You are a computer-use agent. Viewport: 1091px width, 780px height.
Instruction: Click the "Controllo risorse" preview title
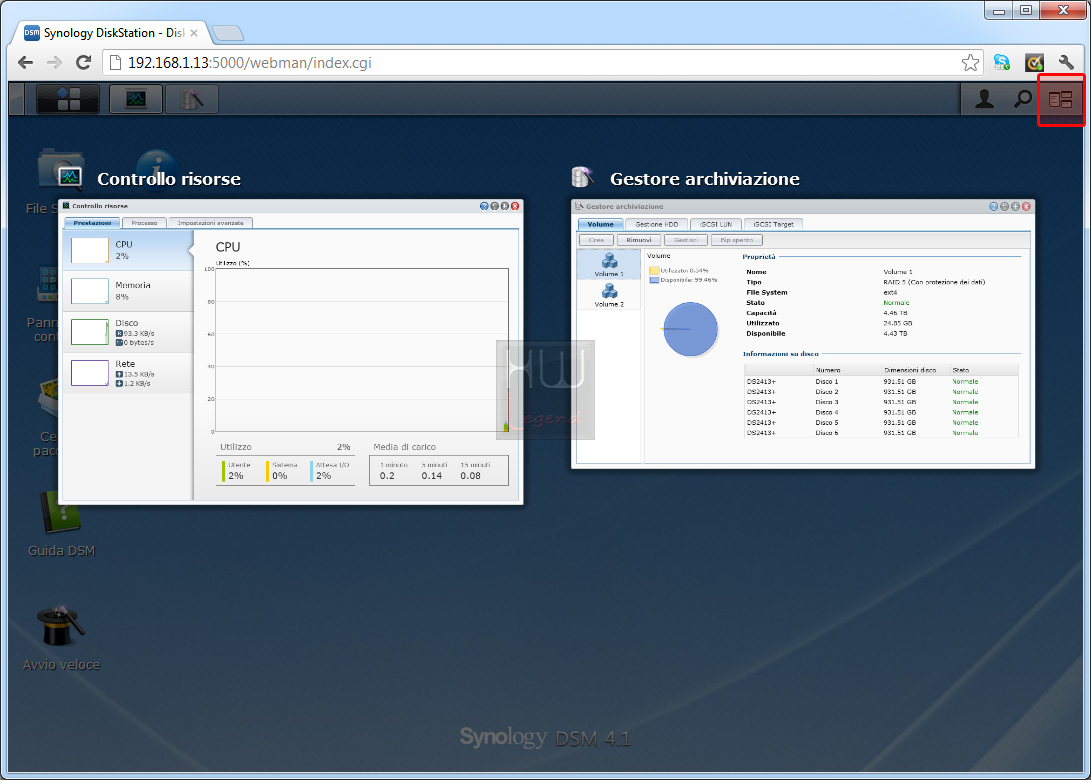pos(169,179)
